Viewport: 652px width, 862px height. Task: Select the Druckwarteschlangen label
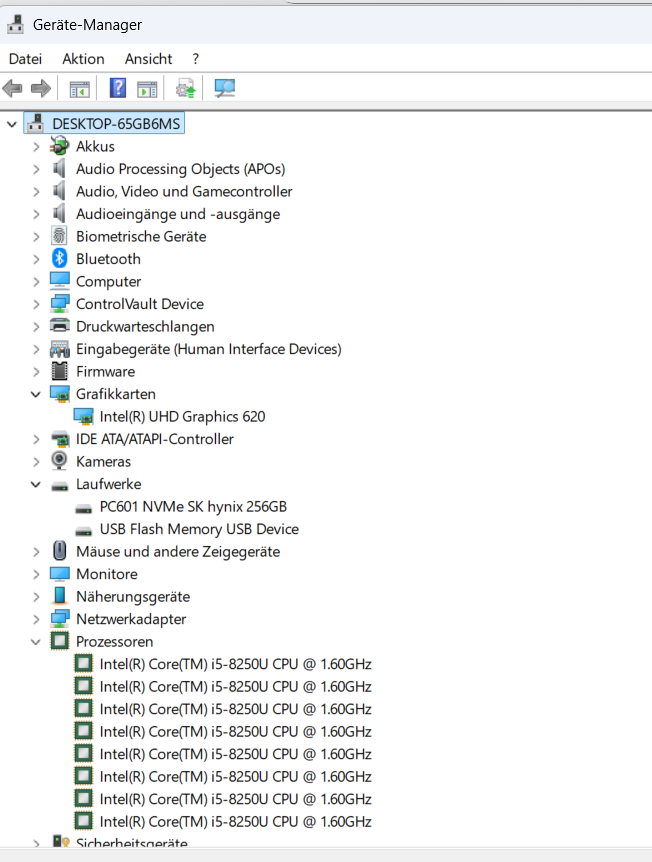(x=145, y=327)
